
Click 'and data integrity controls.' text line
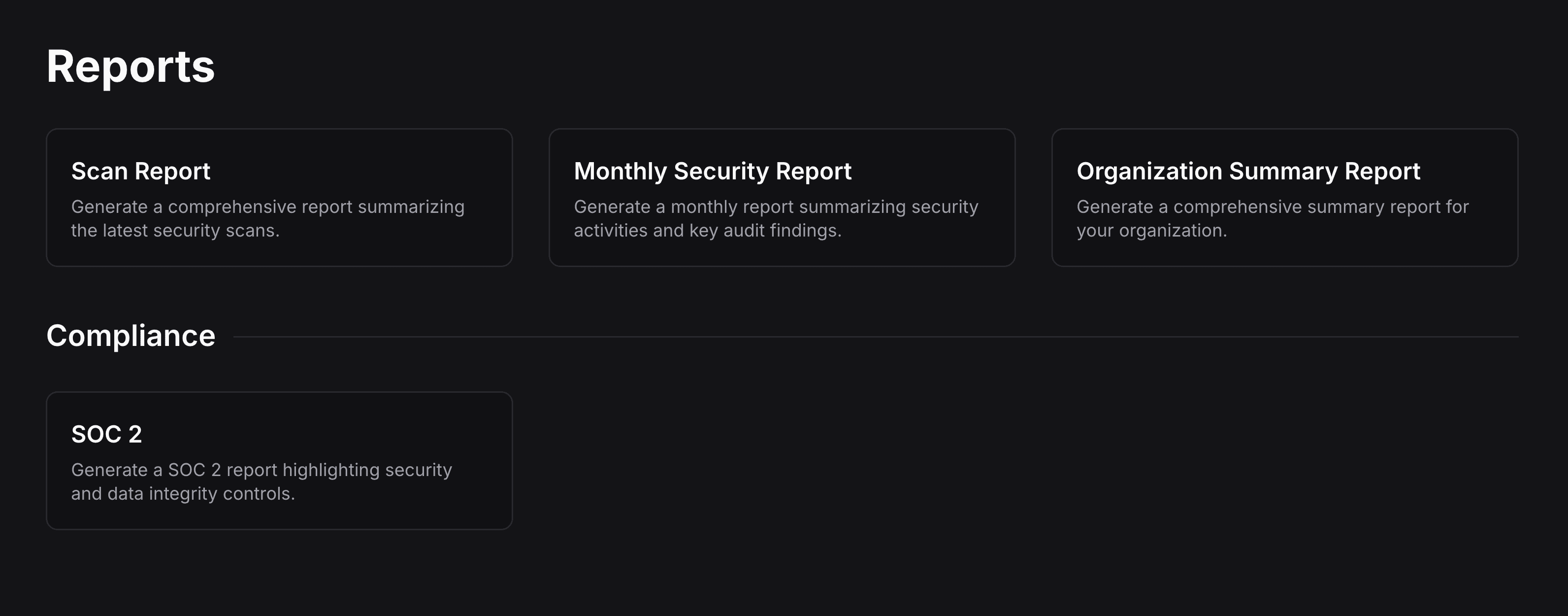pos(183,494)
